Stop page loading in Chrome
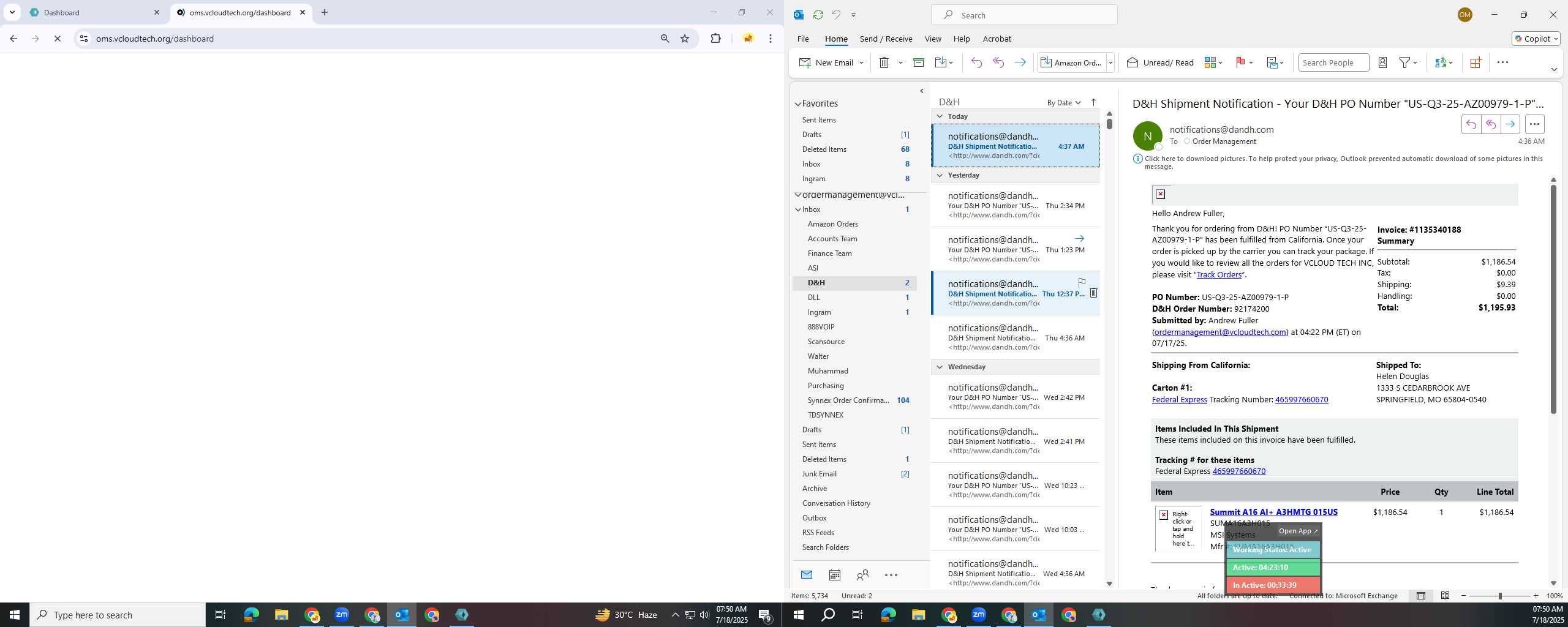Screen dimensions: 1568x627 click(x=57, y=39)
